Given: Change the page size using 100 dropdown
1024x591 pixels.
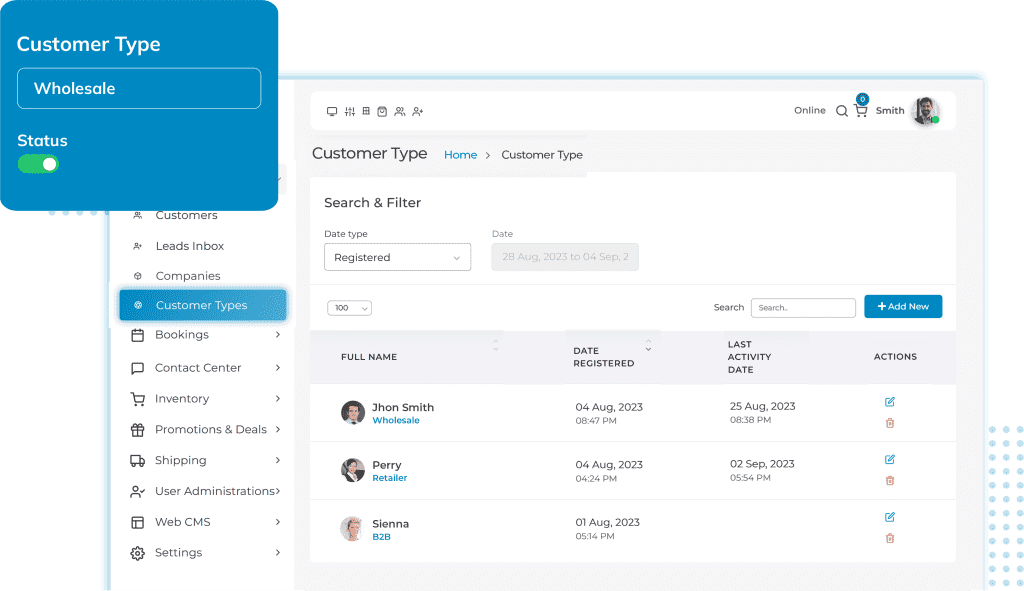Looking at the screenshot, I should [348, 308].
